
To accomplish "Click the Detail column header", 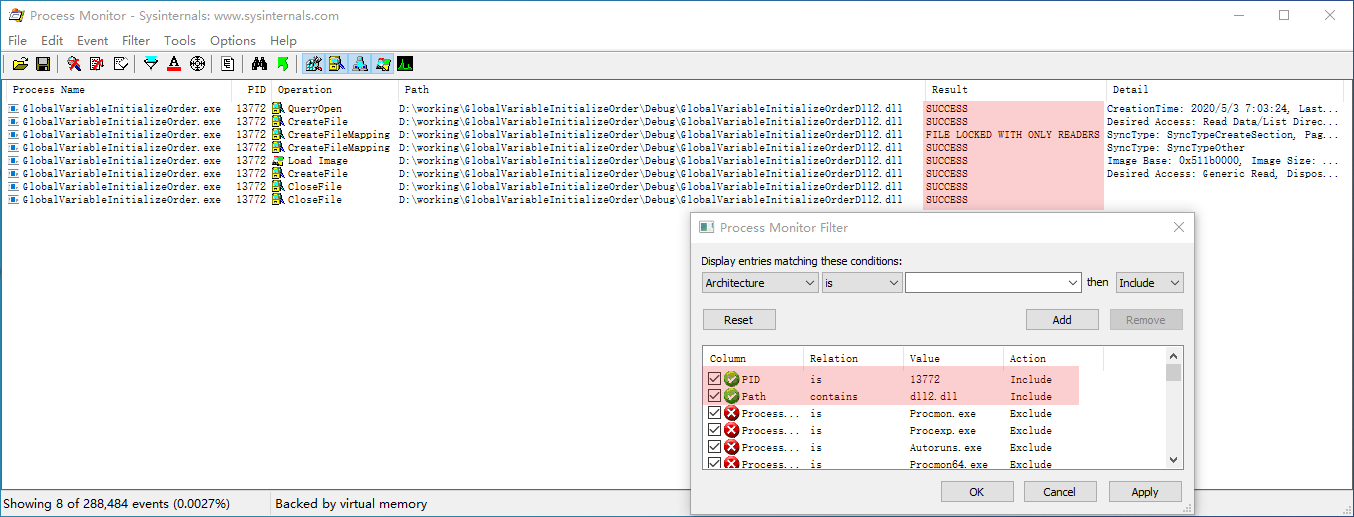I will click(x=1226, y=89).
